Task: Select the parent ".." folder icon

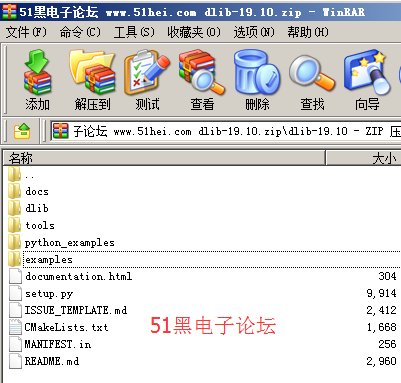Action: click(14, 174)
